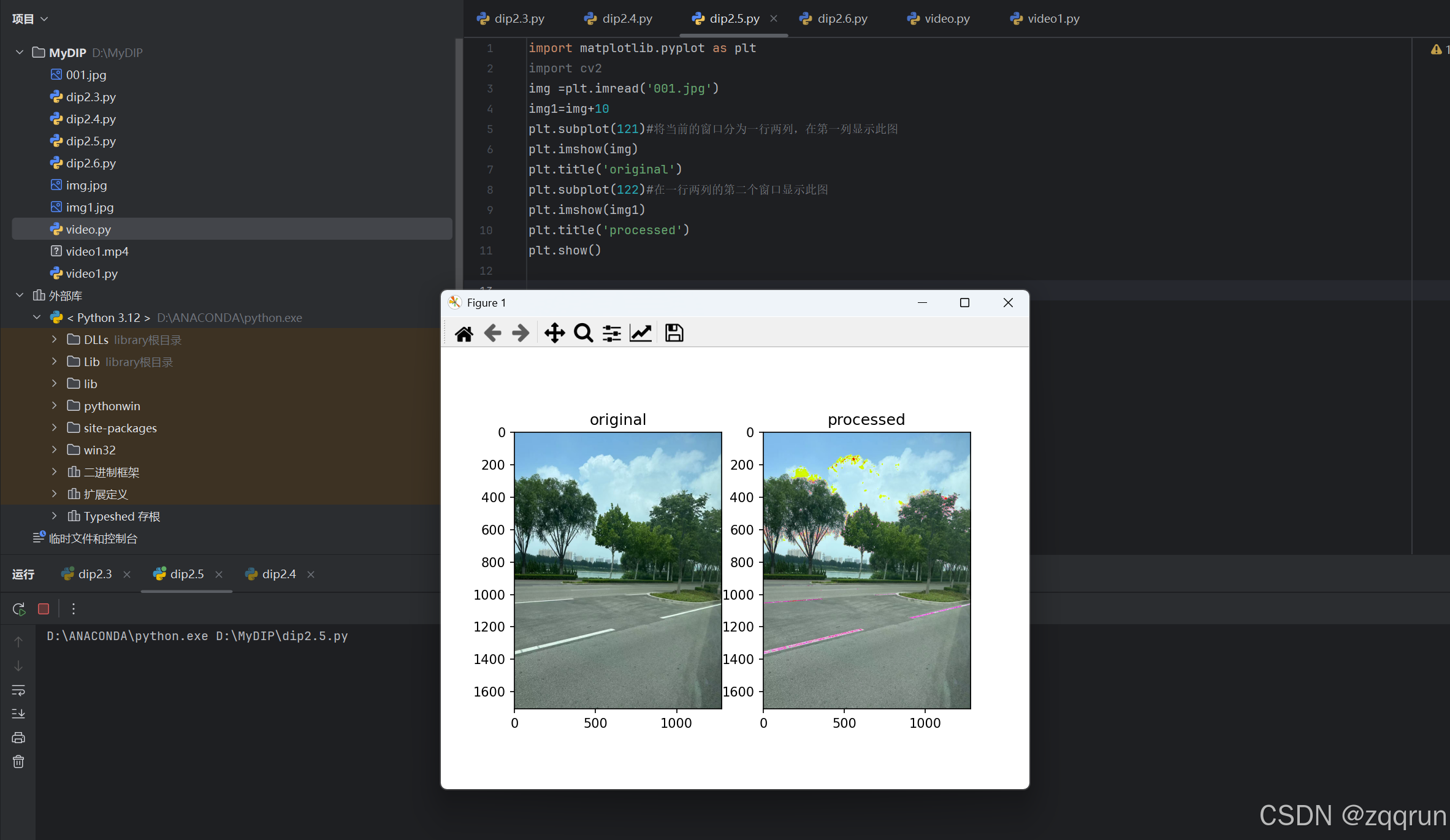The image size is (1450, 840).
Task: Switch to the dip2.3 run tab
Action: pos(94,575)
